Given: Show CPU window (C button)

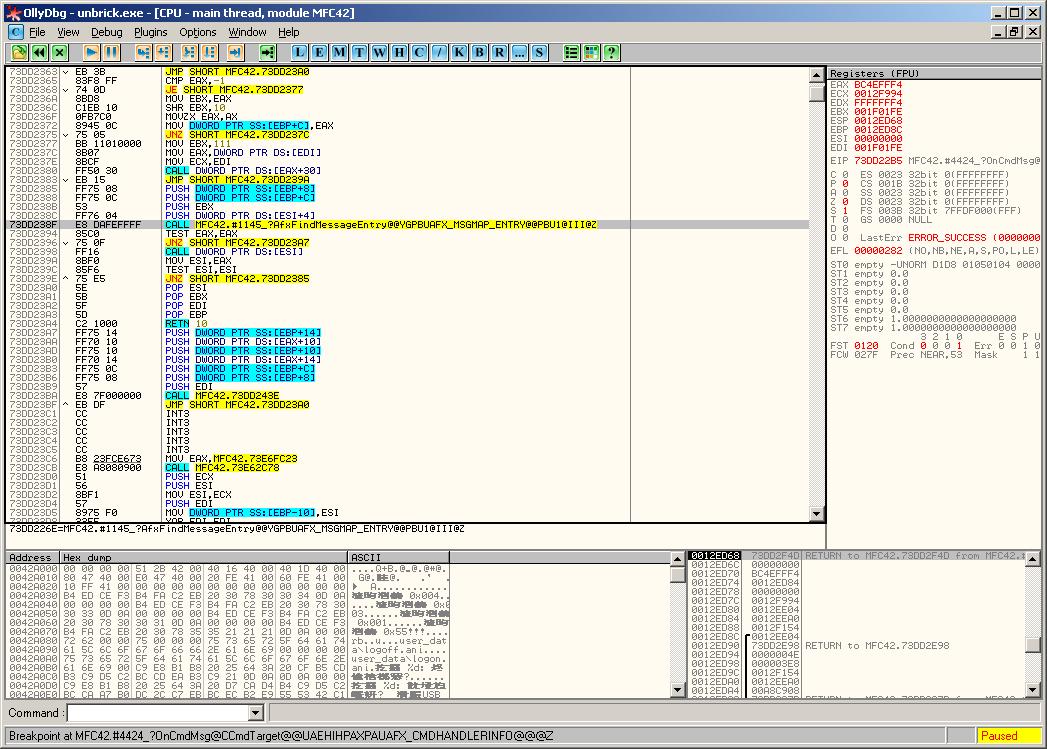Looking at the screenshot, I should 419,52.
